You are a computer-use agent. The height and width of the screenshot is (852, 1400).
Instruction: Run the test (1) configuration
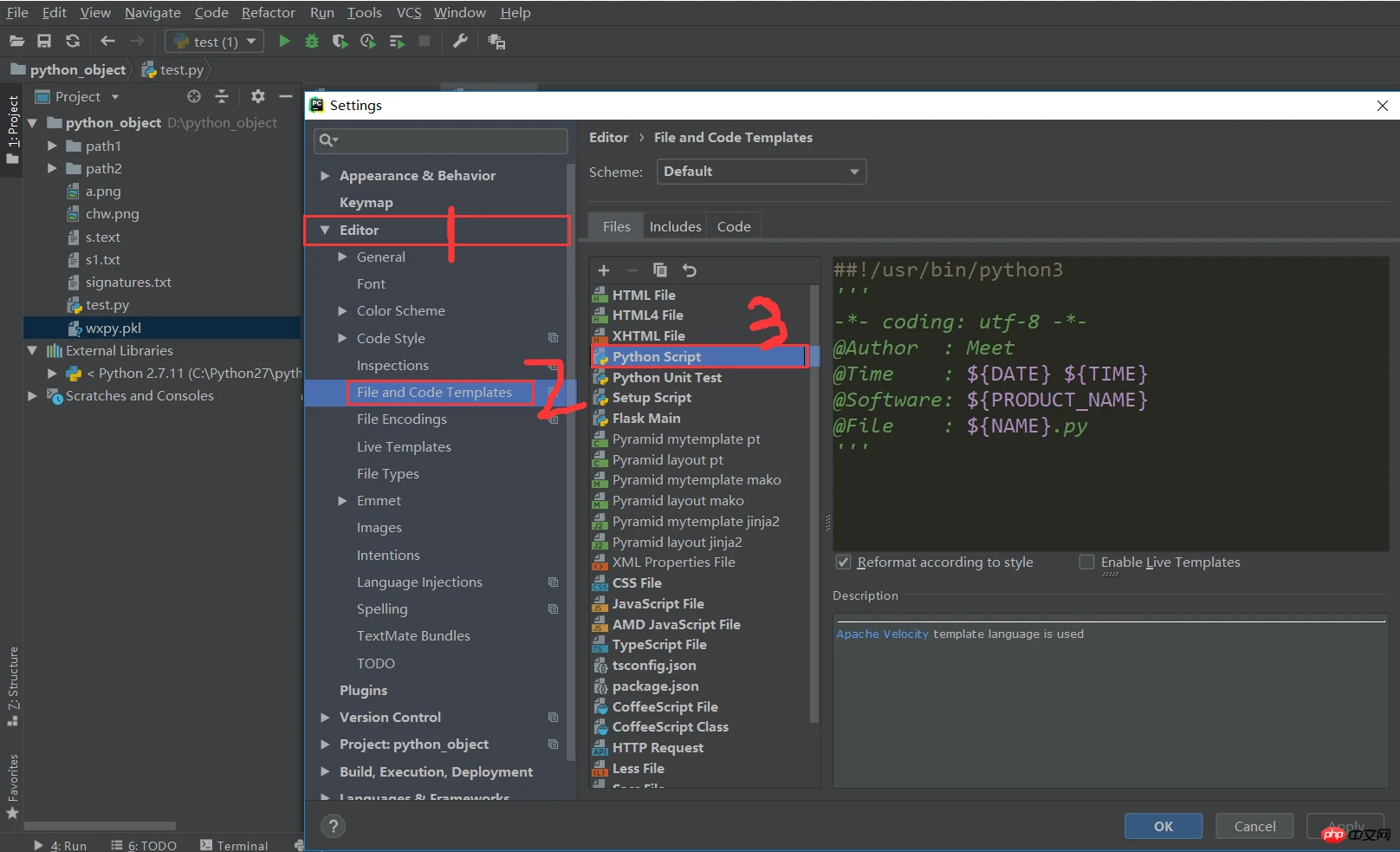click(x=284, y=41)
